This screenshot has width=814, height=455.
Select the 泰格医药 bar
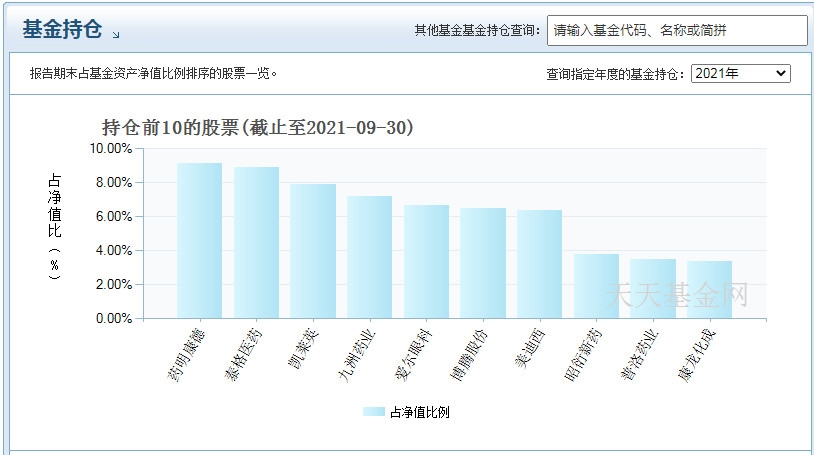point(256,243)
